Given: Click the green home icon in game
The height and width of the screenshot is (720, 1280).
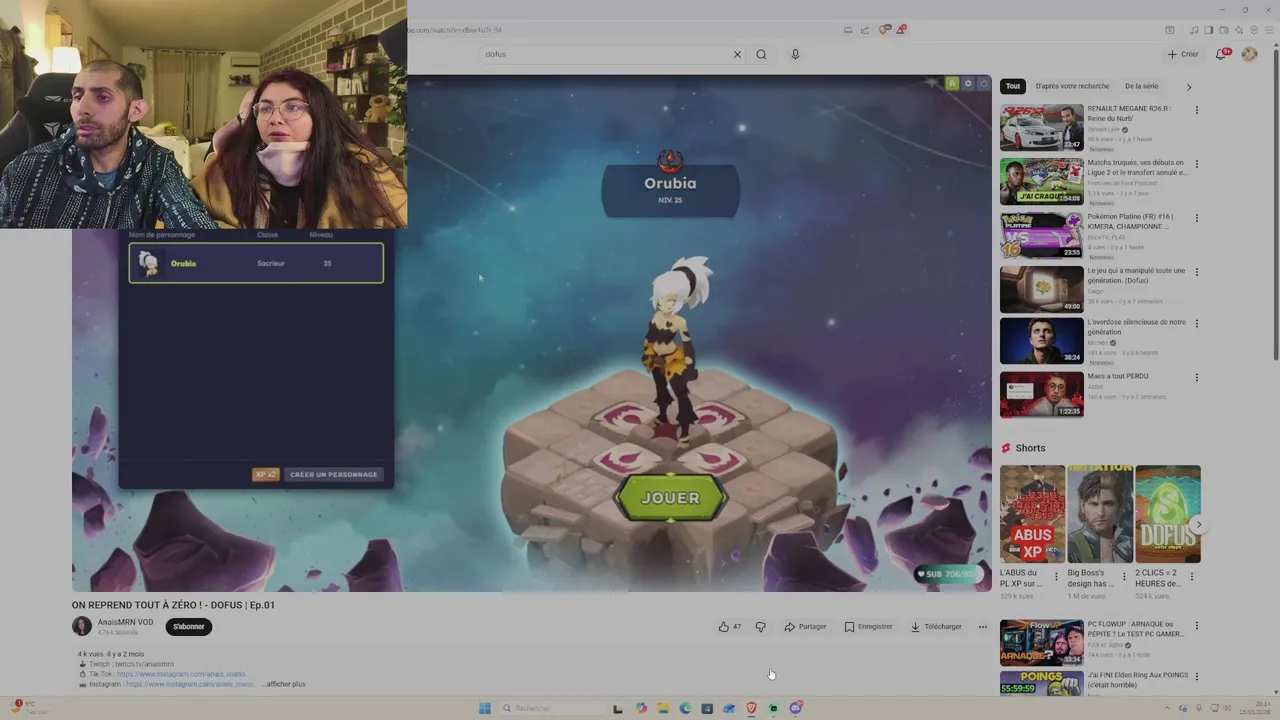Looking at the screenshot, I should pyautogui.click(x=952, y=84).
